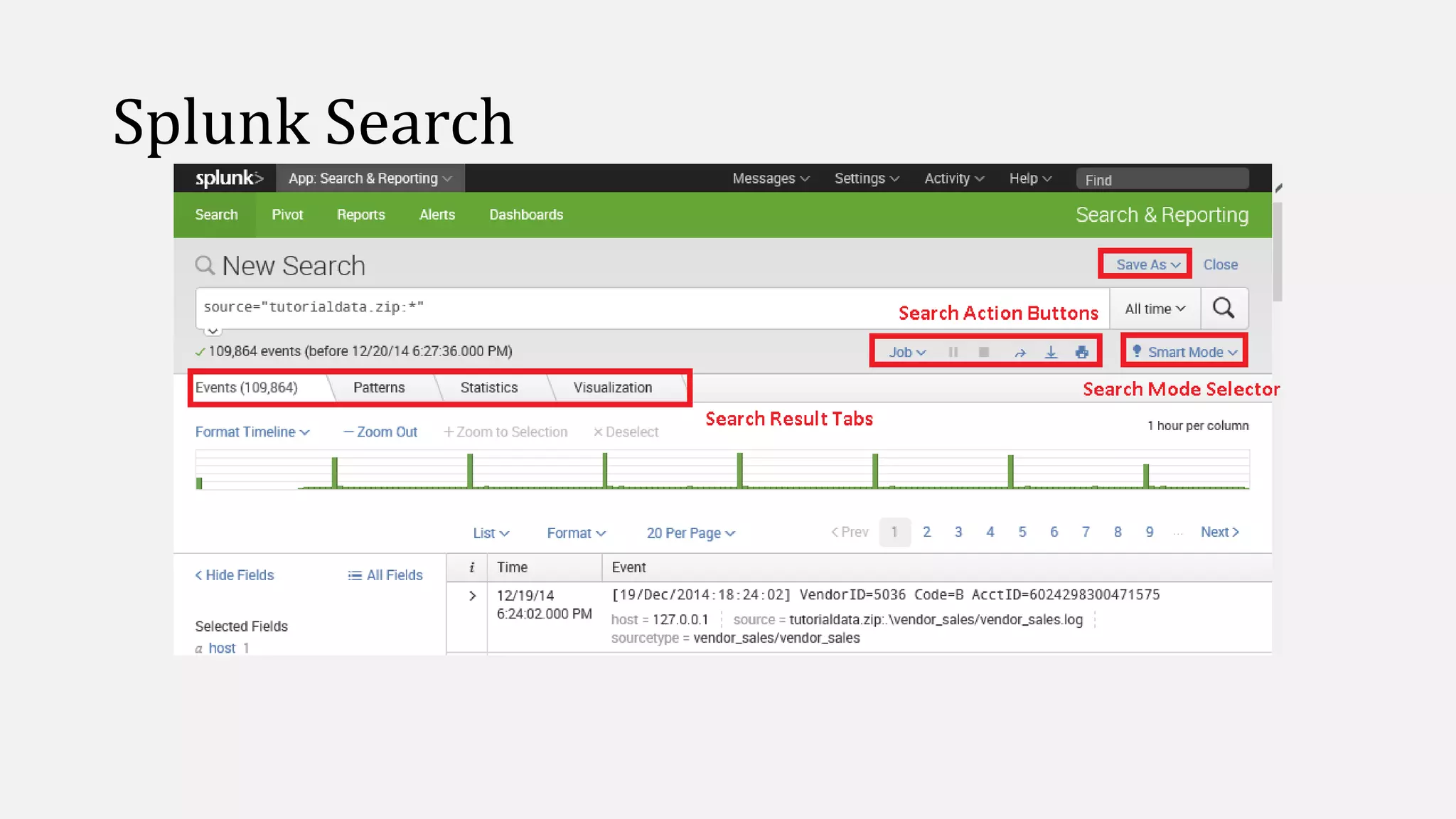The height and width of the screenshot is (819, 1456).
Task: Export search results download icon
Action: point(1051,352)
